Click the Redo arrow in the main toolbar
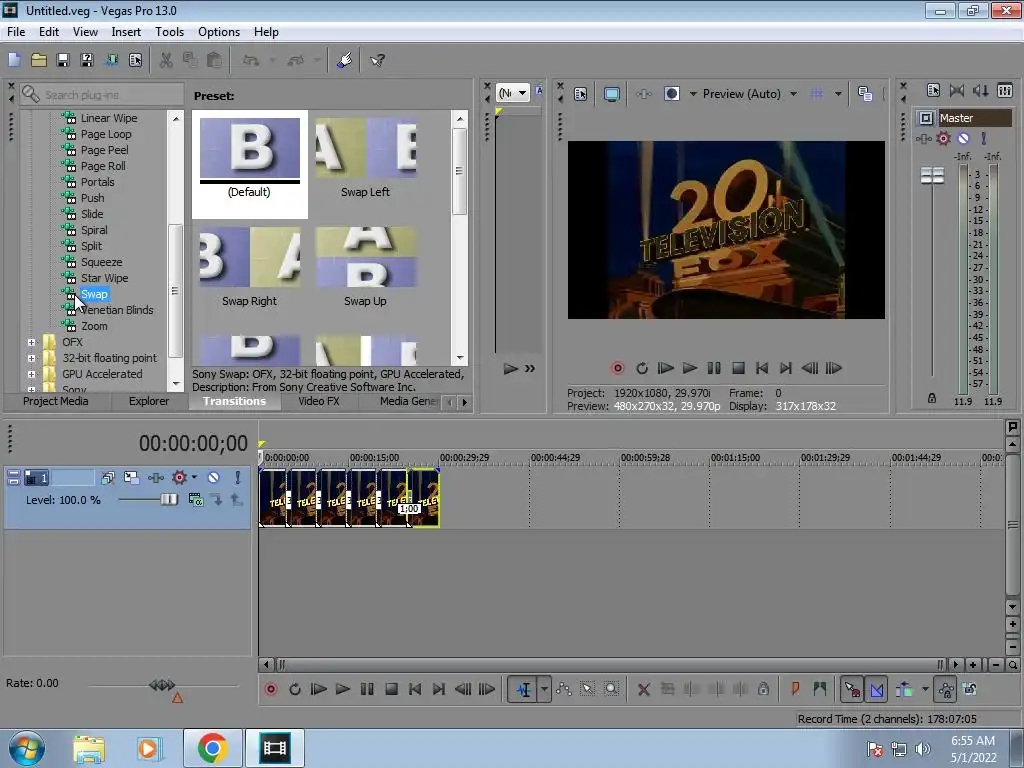Image resolution: width=1024 pixels, height=768 pixels. click(296, 60)
